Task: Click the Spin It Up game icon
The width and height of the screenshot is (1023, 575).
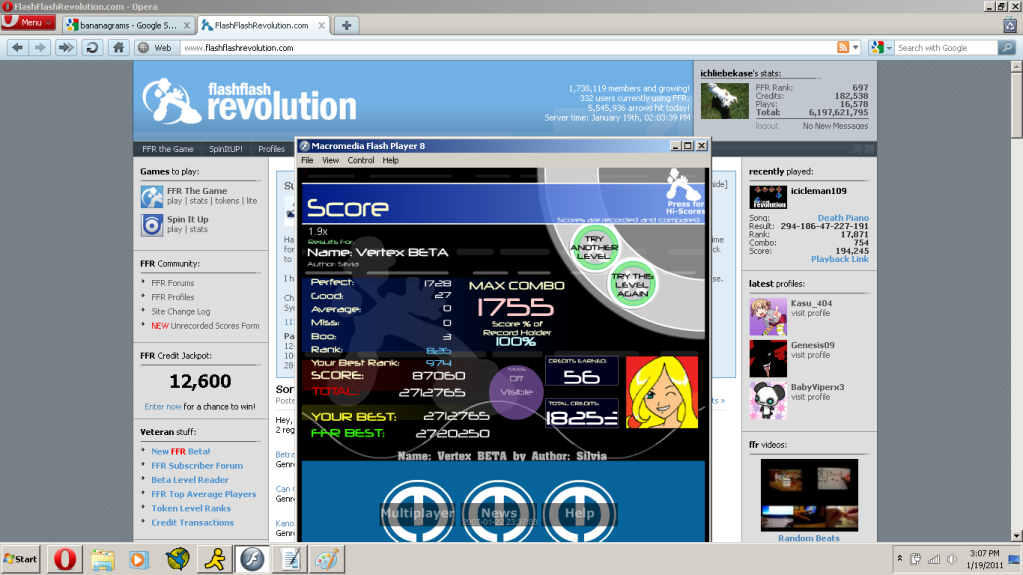Action: 152,224
